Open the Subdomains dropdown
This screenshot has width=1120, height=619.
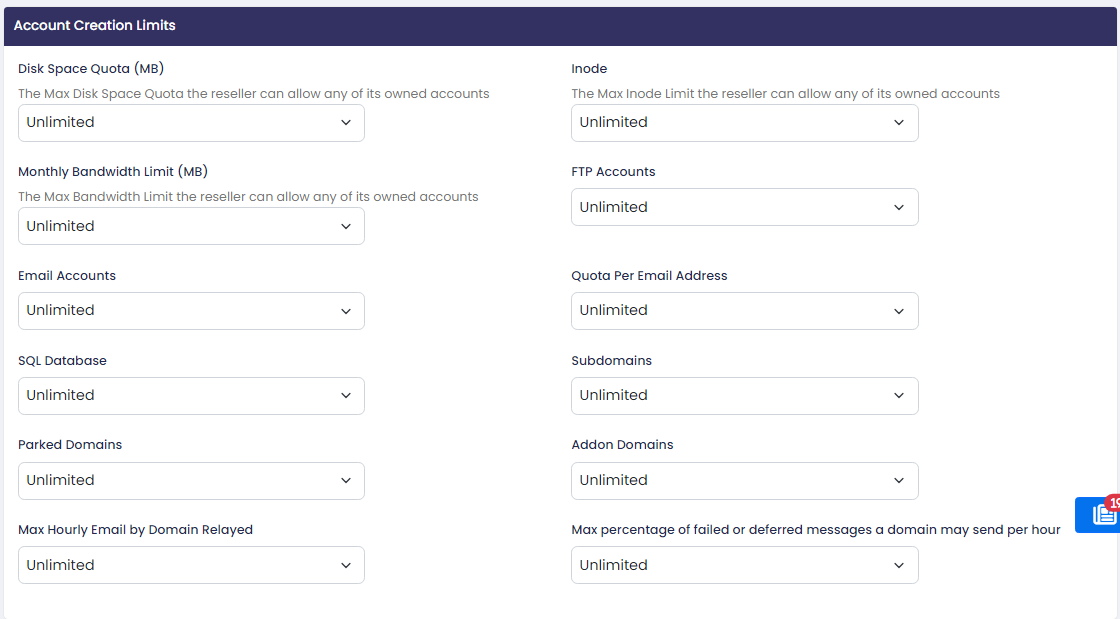[744, 396]
